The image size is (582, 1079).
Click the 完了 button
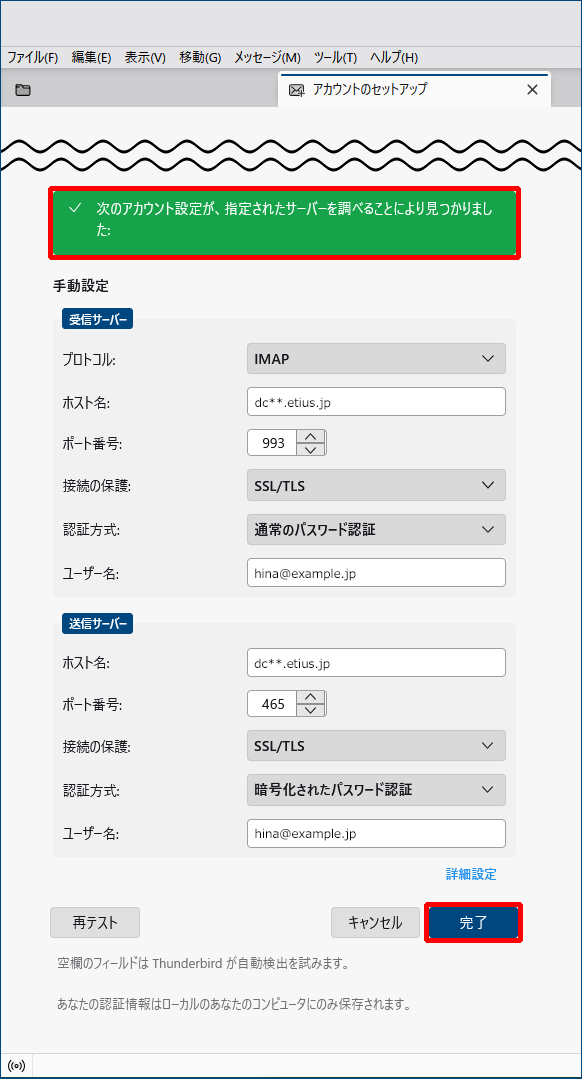473,922
